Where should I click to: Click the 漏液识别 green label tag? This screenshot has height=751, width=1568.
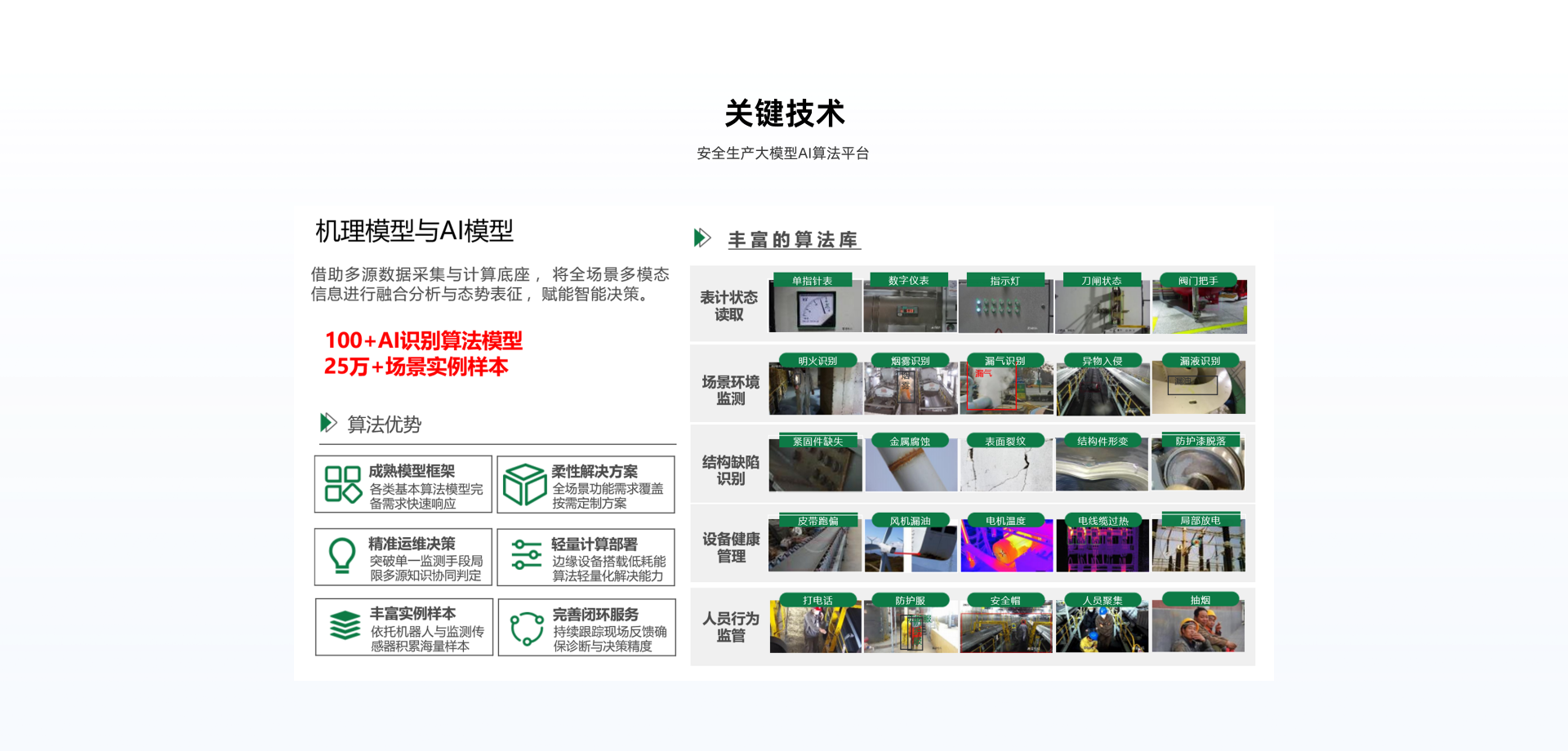1199,361
